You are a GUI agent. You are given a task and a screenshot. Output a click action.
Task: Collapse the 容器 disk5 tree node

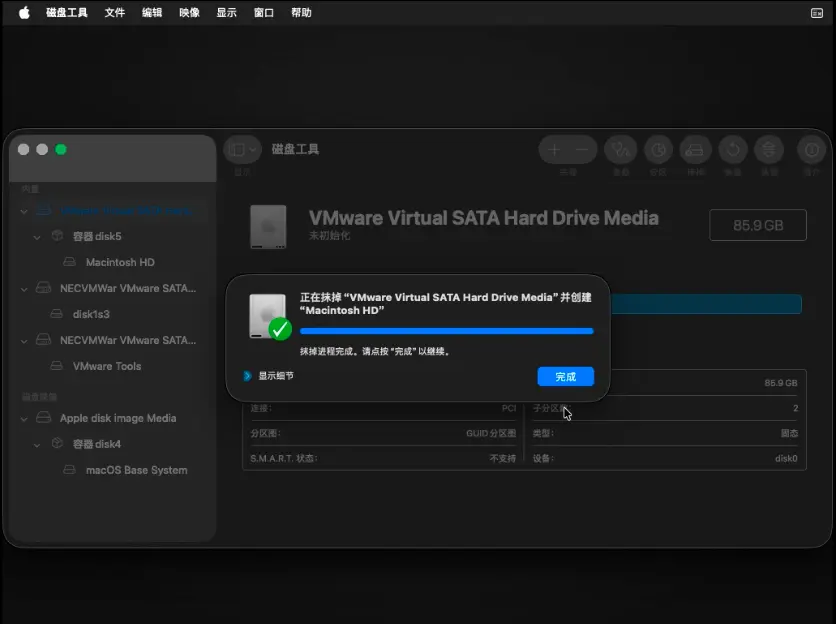[x=38, y=237]
